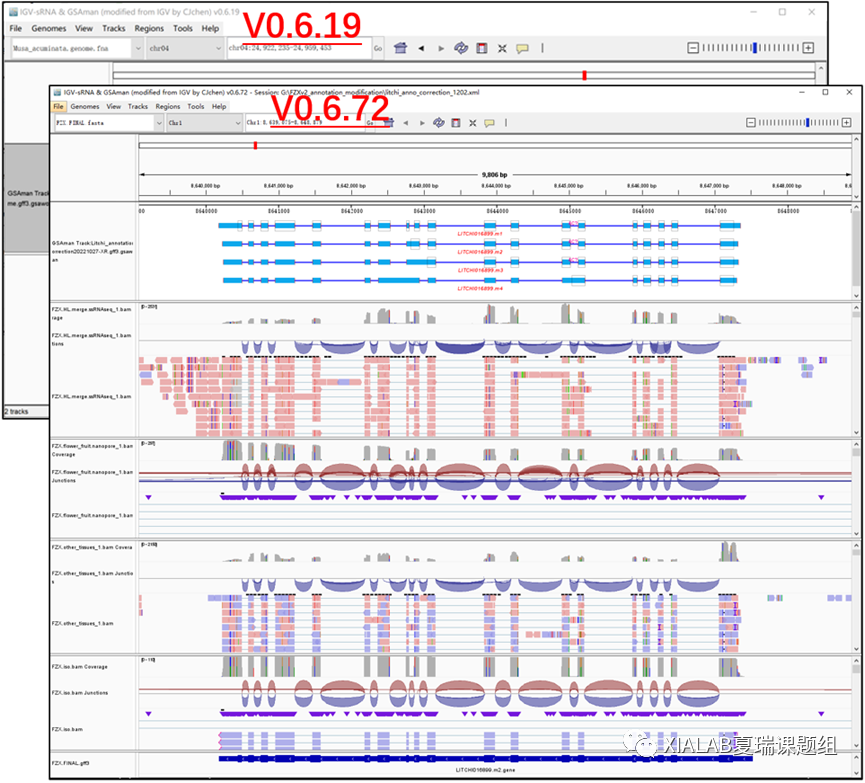Click Go button in the v0.6.19 window
Viewport: 865px width, 783px height.
pos(378,49)
